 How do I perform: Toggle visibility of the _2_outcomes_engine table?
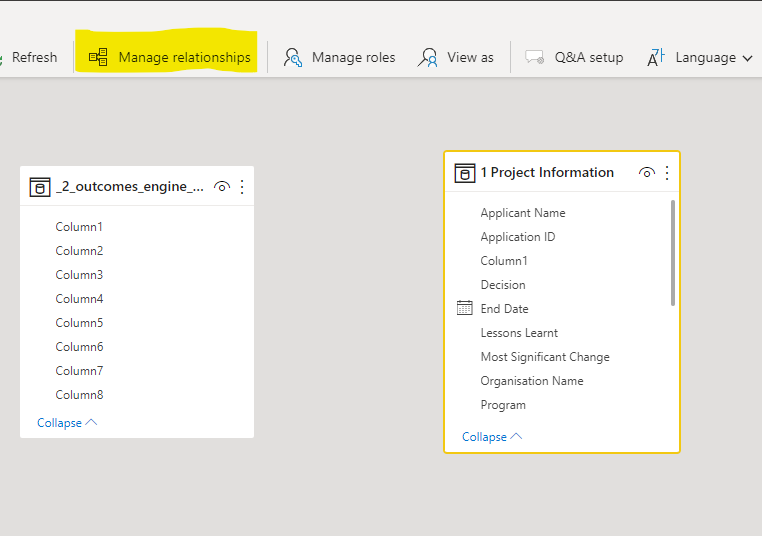click(x=222, y=187)
